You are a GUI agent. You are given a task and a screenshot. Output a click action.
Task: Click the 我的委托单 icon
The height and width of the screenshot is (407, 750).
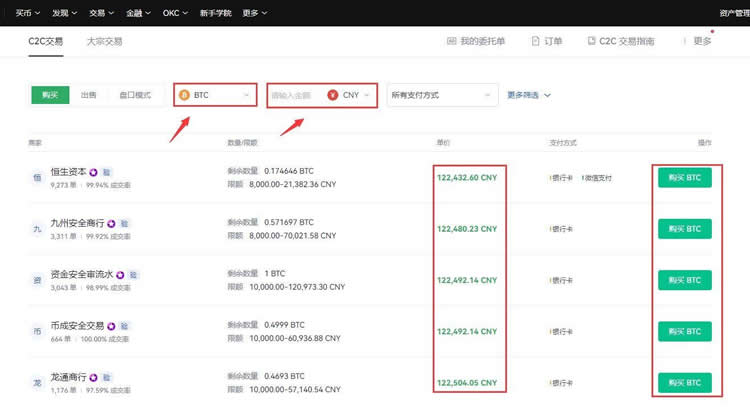pos(451,41)
